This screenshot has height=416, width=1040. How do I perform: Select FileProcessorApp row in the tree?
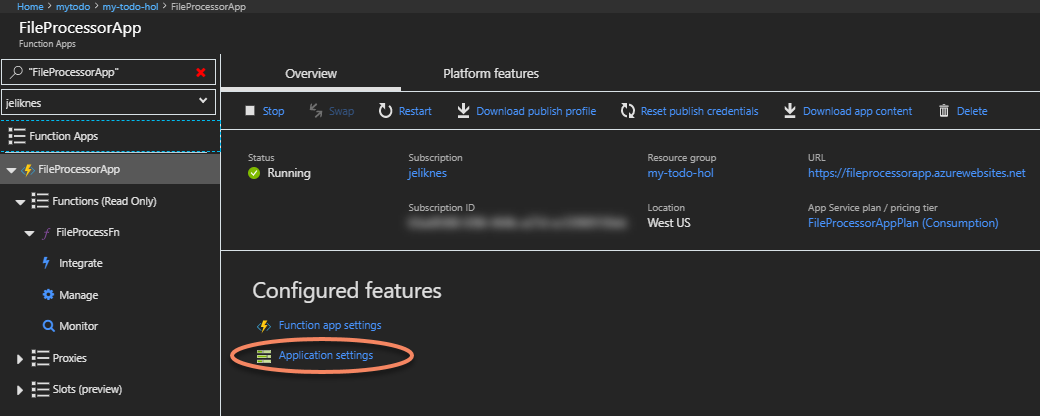coord(110,169)
